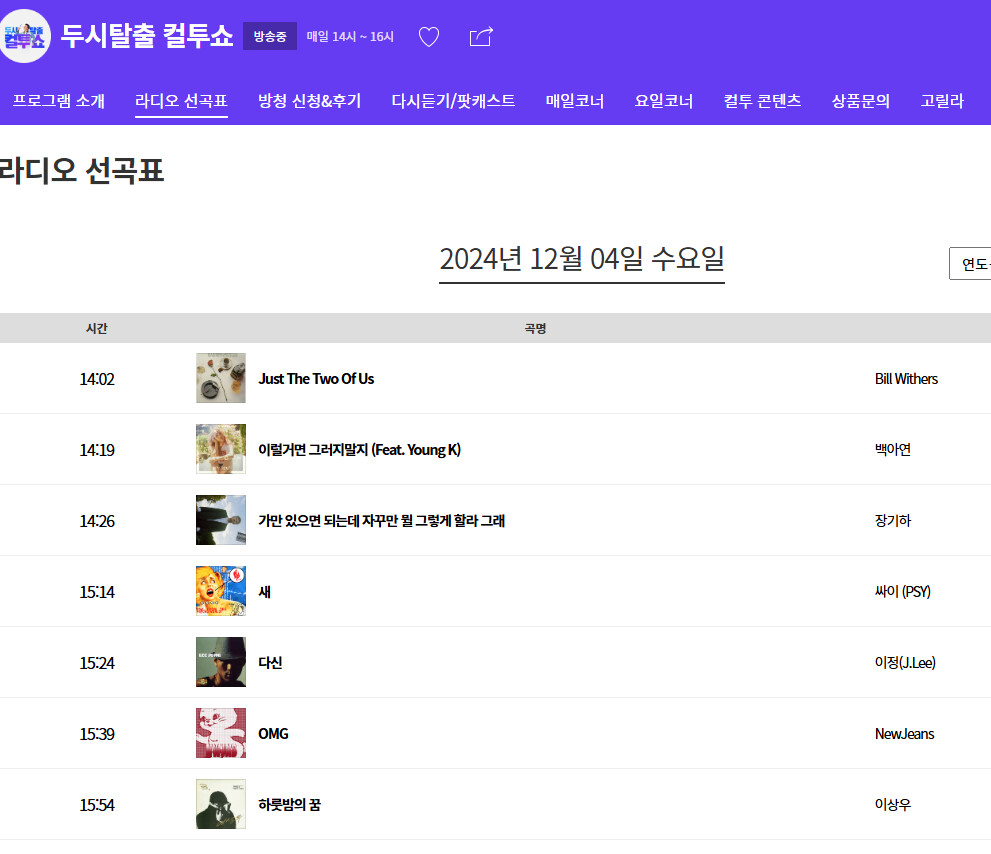The image size is (991, 854).
Task: Click the 14:19 time entry
Action: 97,450
